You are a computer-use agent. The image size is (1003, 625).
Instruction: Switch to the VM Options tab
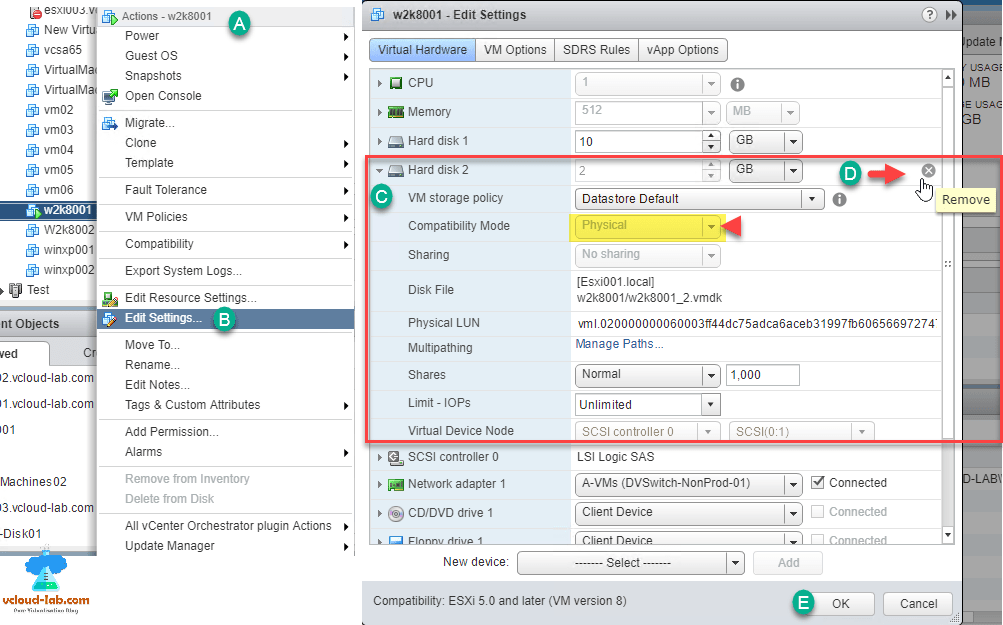tap(514, 49)
